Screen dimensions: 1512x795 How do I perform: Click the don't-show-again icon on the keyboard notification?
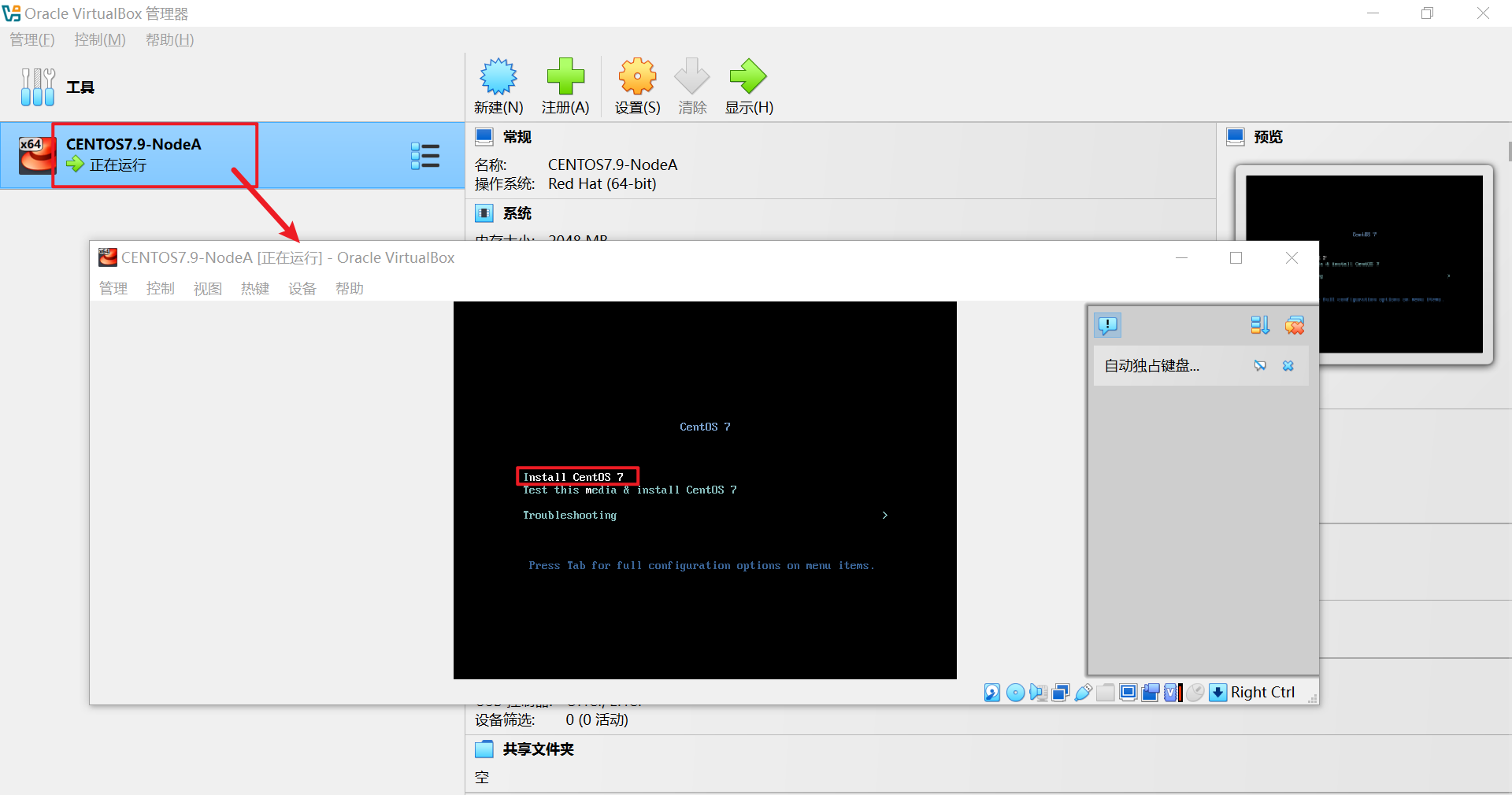[1260, 366]
